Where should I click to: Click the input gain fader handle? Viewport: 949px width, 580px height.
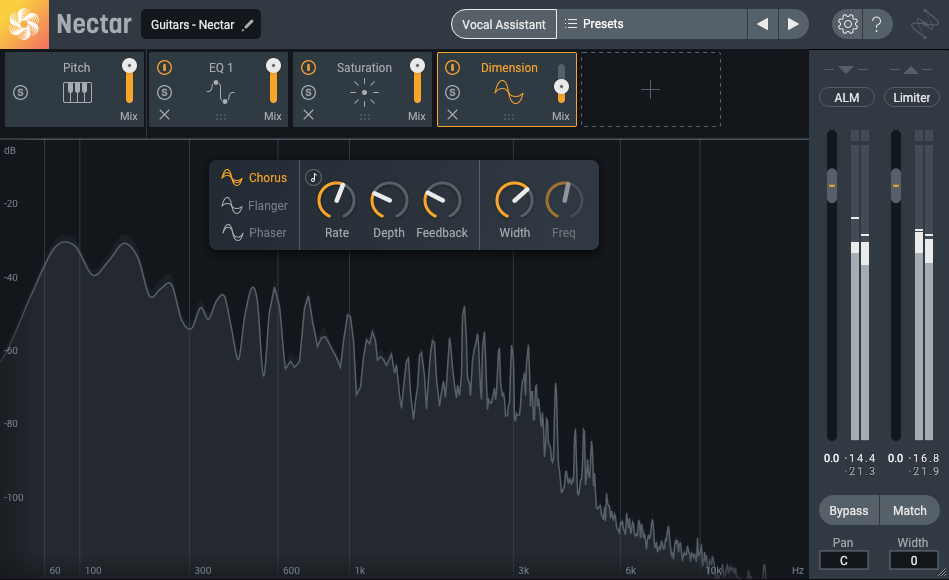point(832,185)
